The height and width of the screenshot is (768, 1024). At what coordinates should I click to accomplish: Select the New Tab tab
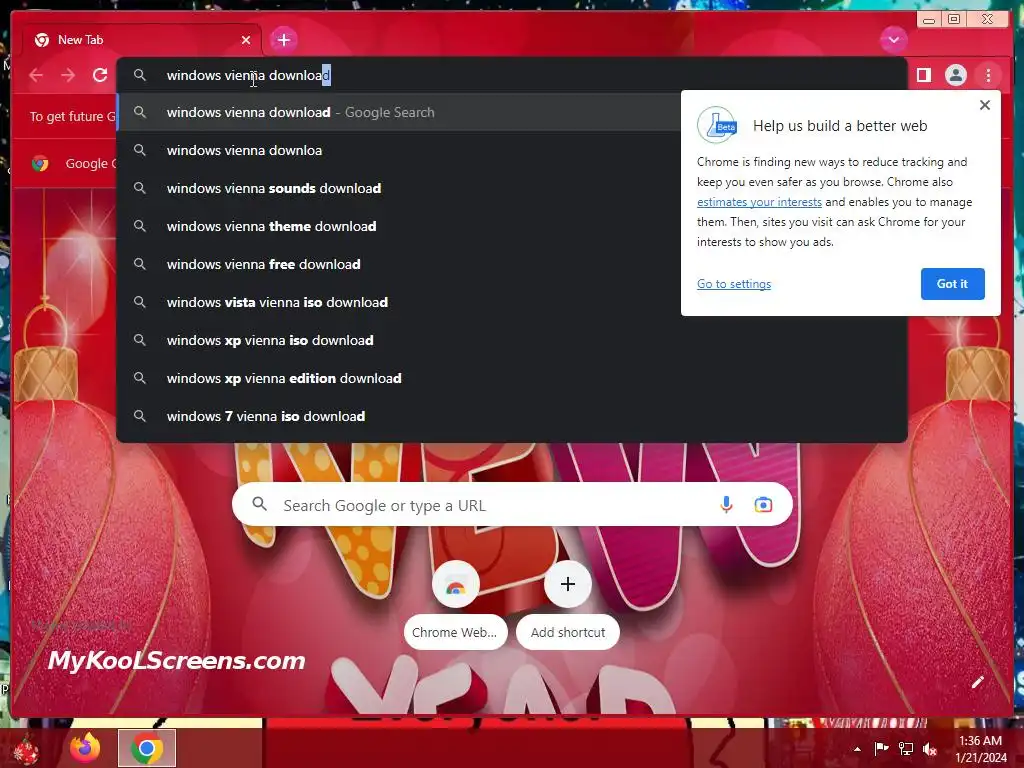click(142, 40)
